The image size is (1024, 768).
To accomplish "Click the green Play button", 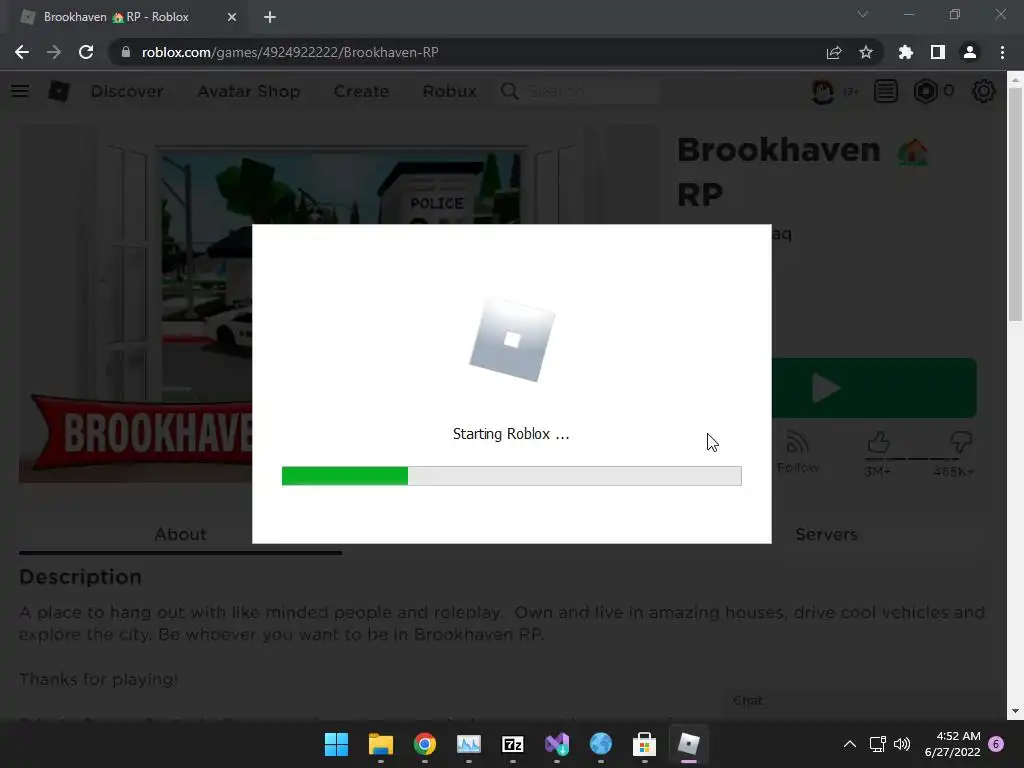I will [874, 388].
